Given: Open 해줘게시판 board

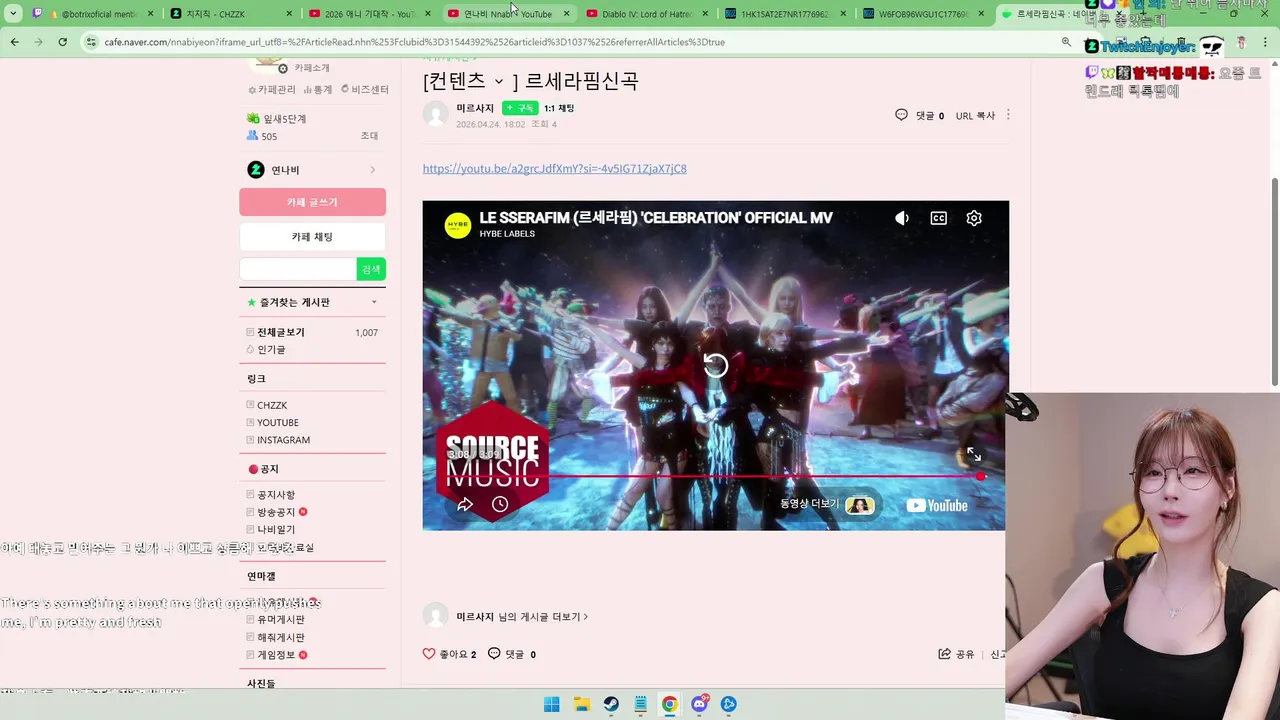Looking at the screenshot, I should 281,637.
